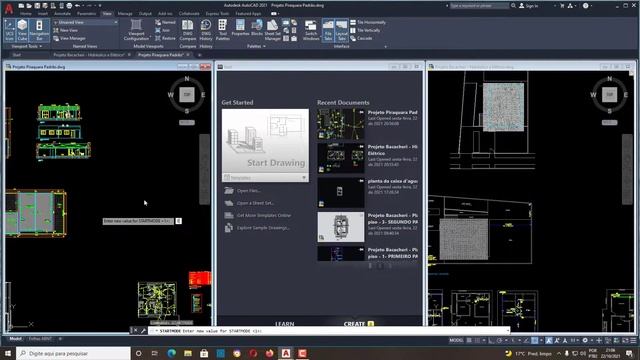Toggle grid display in status bar

point(469,340)
